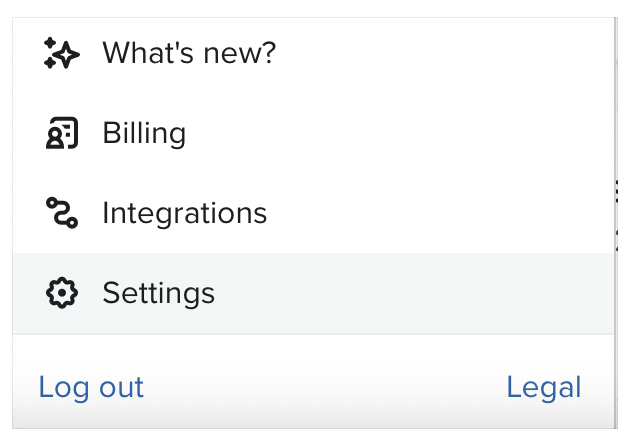Click the "Integrations" text label
The width and height of the screenshot is (630, 444).
pyautogui.click(x=184, y=213)
